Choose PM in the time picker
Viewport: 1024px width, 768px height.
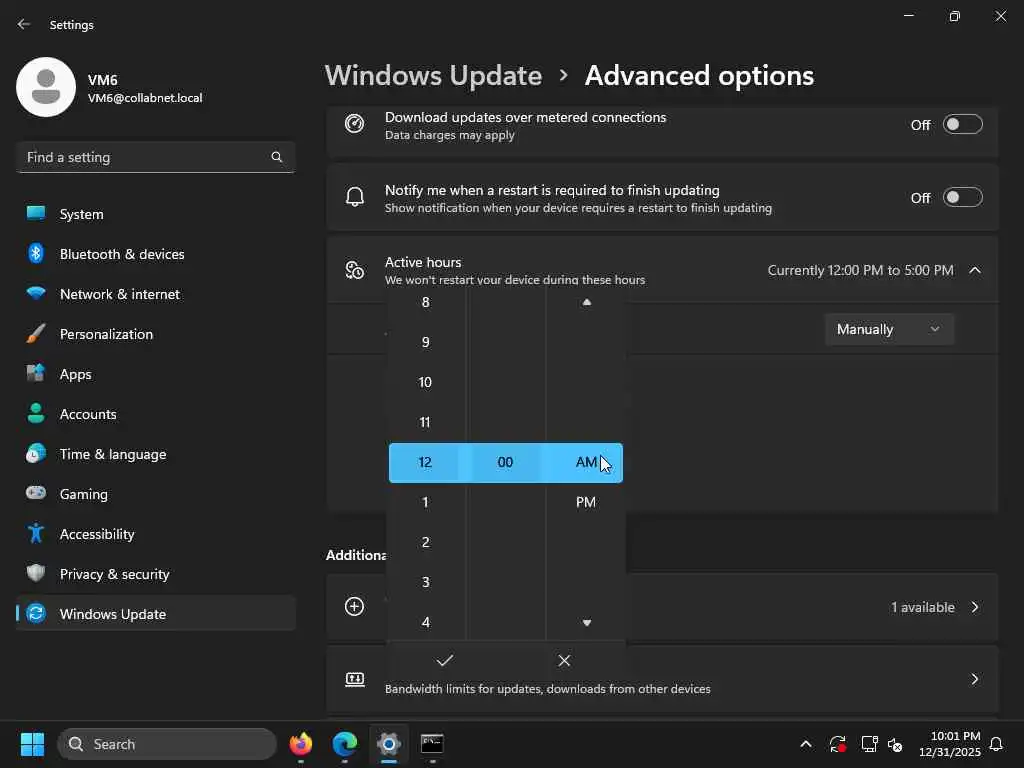(x=586, y=502)
